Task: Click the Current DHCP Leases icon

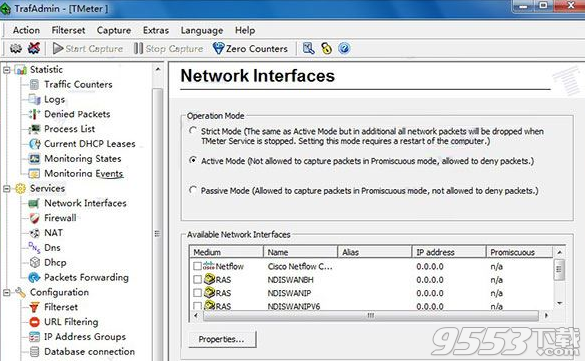Action: point(34,144)
